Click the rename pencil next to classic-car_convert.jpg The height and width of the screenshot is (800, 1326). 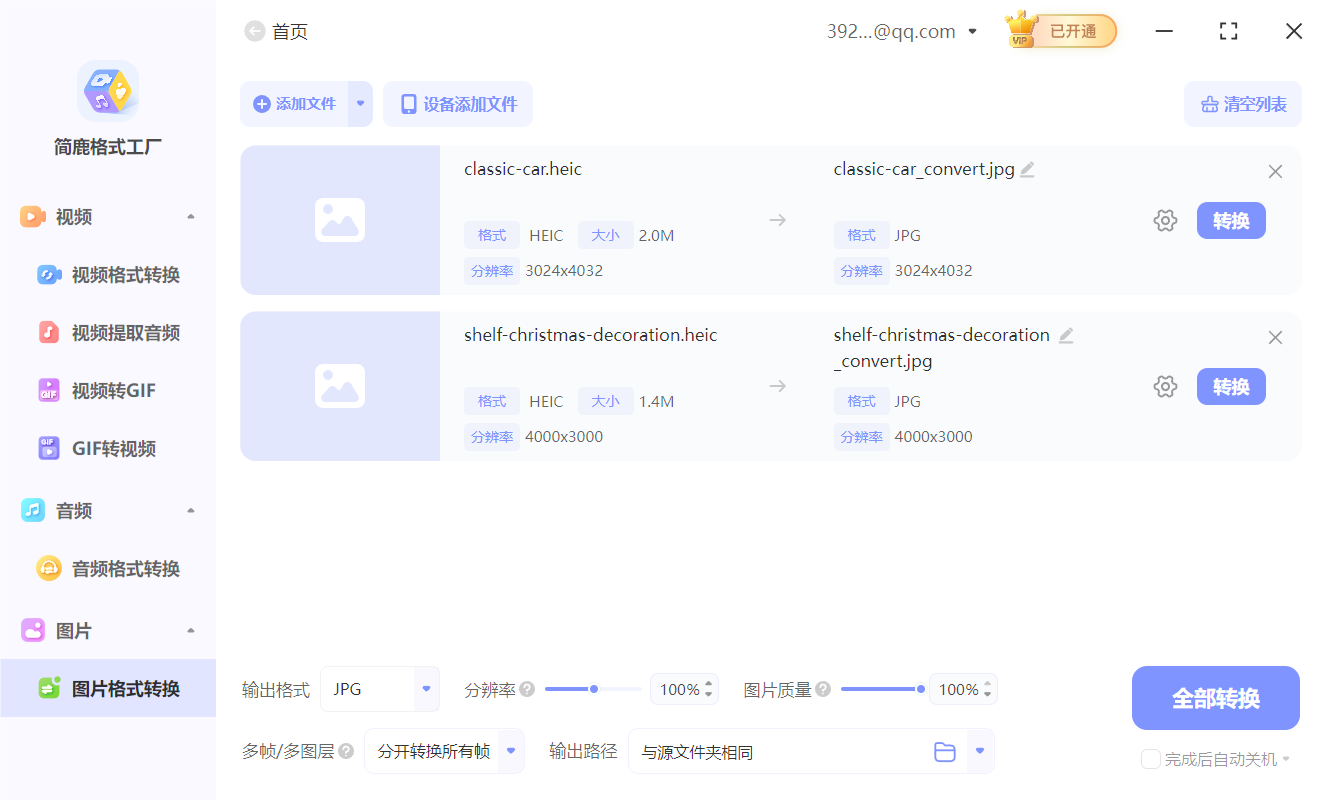point(1027,169)
